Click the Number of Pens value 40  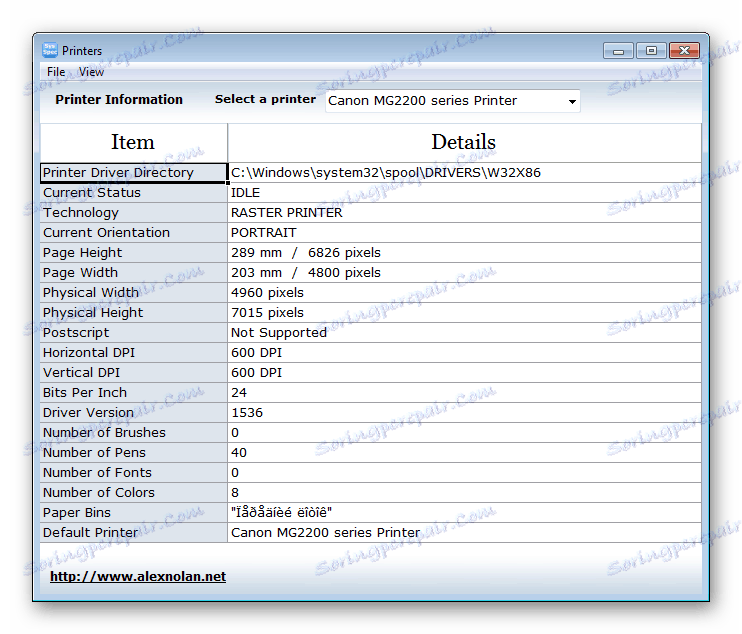[x=464, y=453]
